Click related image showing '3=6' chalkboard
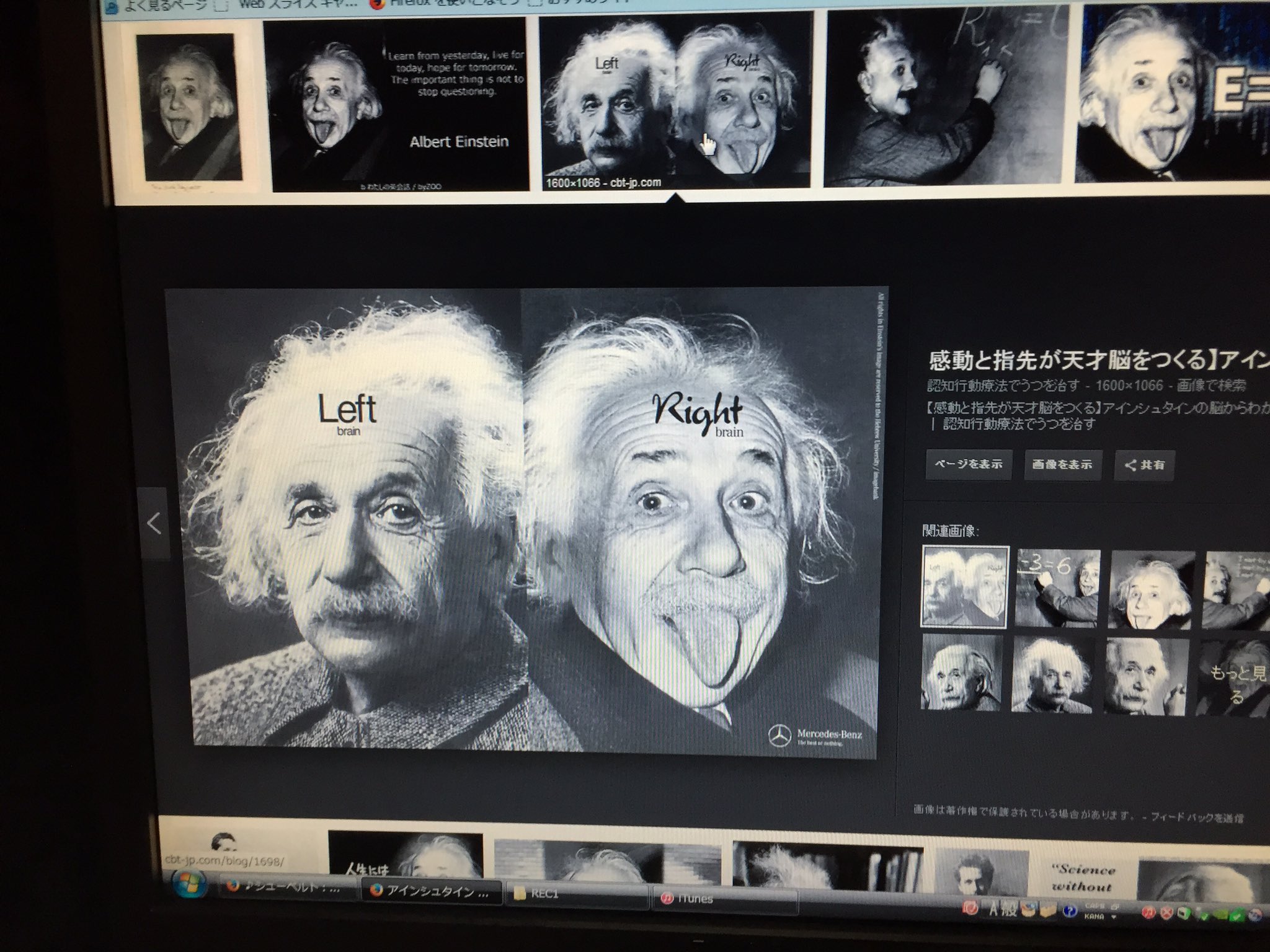 pyautogui.click(x=1057, y=588)
